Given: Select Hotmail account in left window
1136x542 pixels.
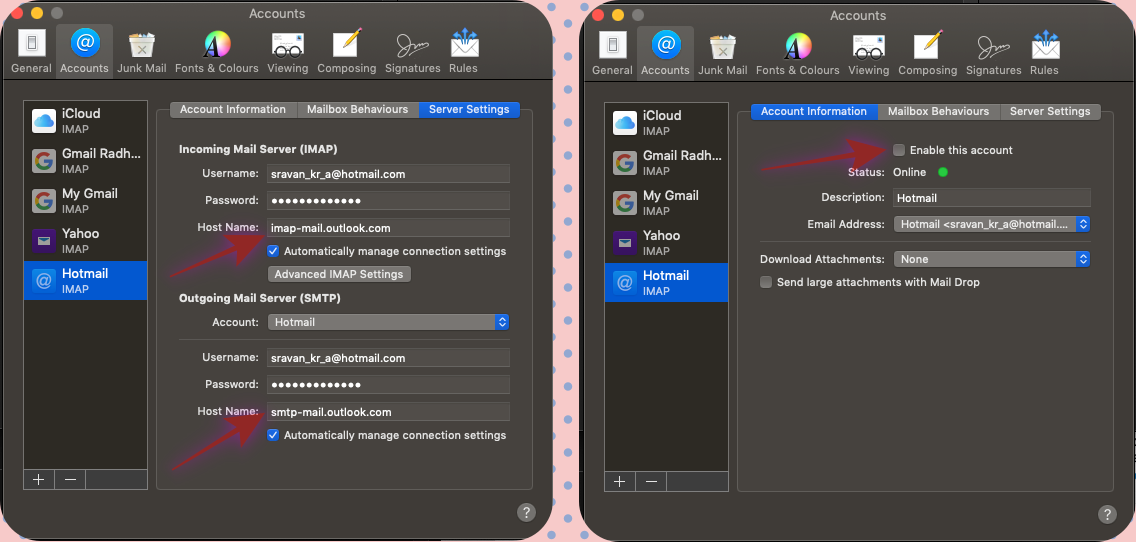Looking at the screenshot, I should click(x=85, y=280).
